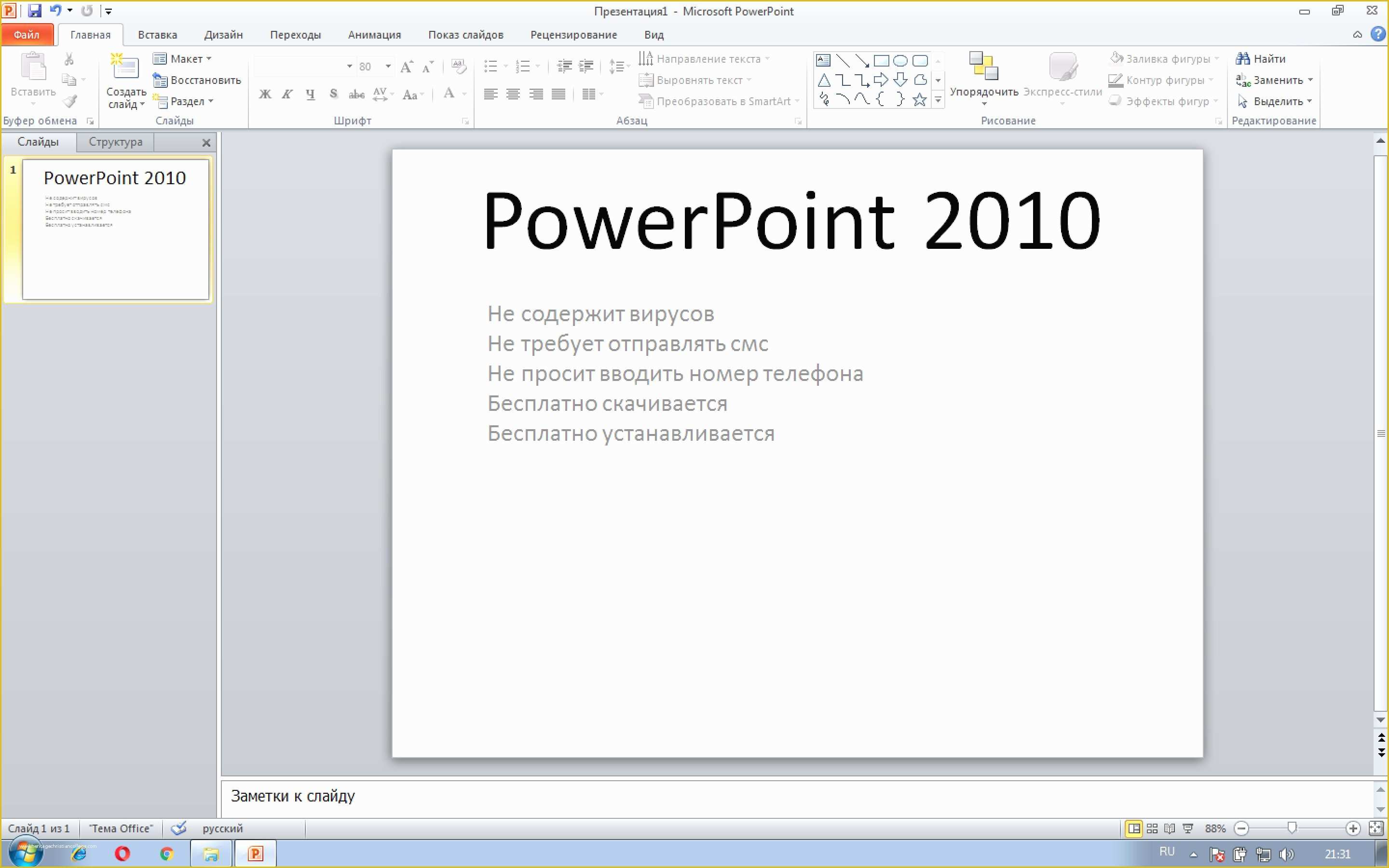Open the Шрифт font dialog launcher
The width and height of the screenshot is (1389, 868).
click(465, 121)
